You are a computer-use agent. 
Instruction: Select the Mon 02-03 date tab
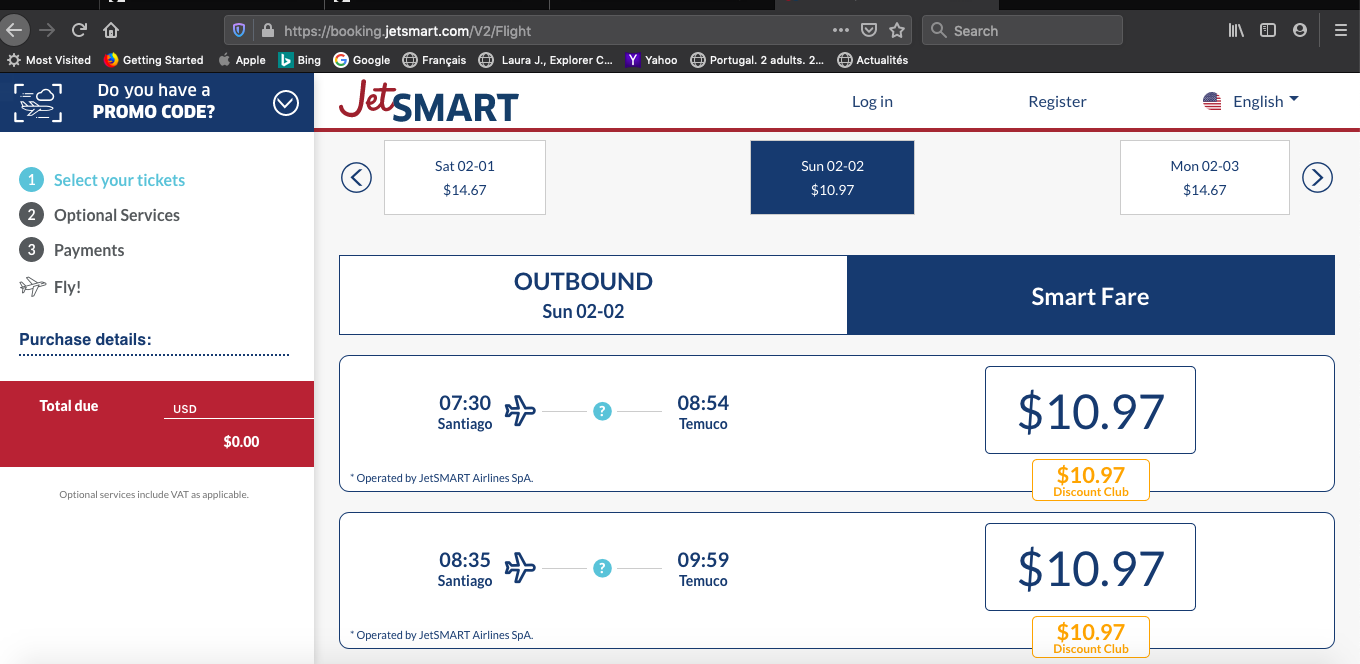[1204, 178]
